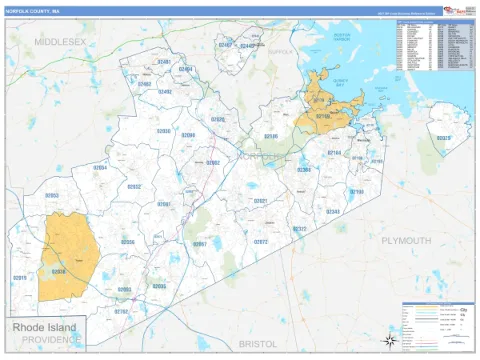The width and height of the screenshot is (480, 360).
Task: Click the 'NORFOLK COUNTY, MA' title text
Action: pyautogui.click(x=32, y=11)
